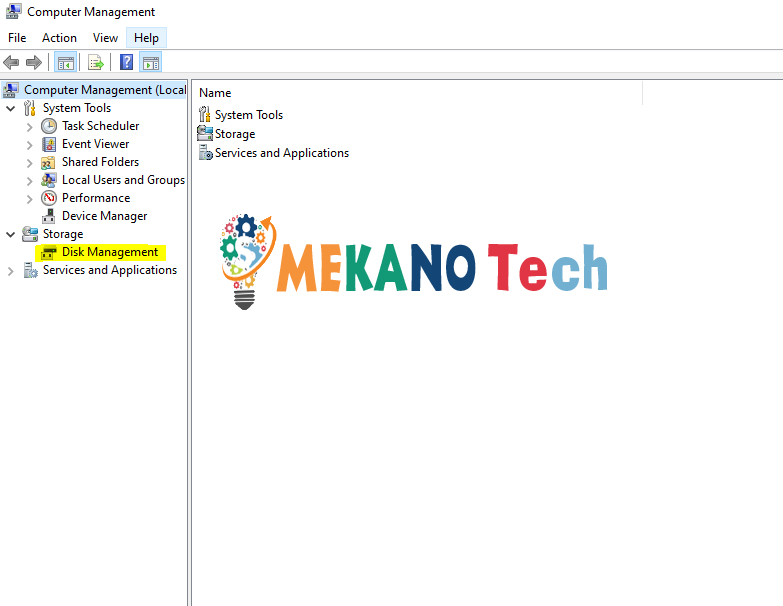Click the Storage drive icon in the tree
Screen dimensions: 783x606
[30, 234]
